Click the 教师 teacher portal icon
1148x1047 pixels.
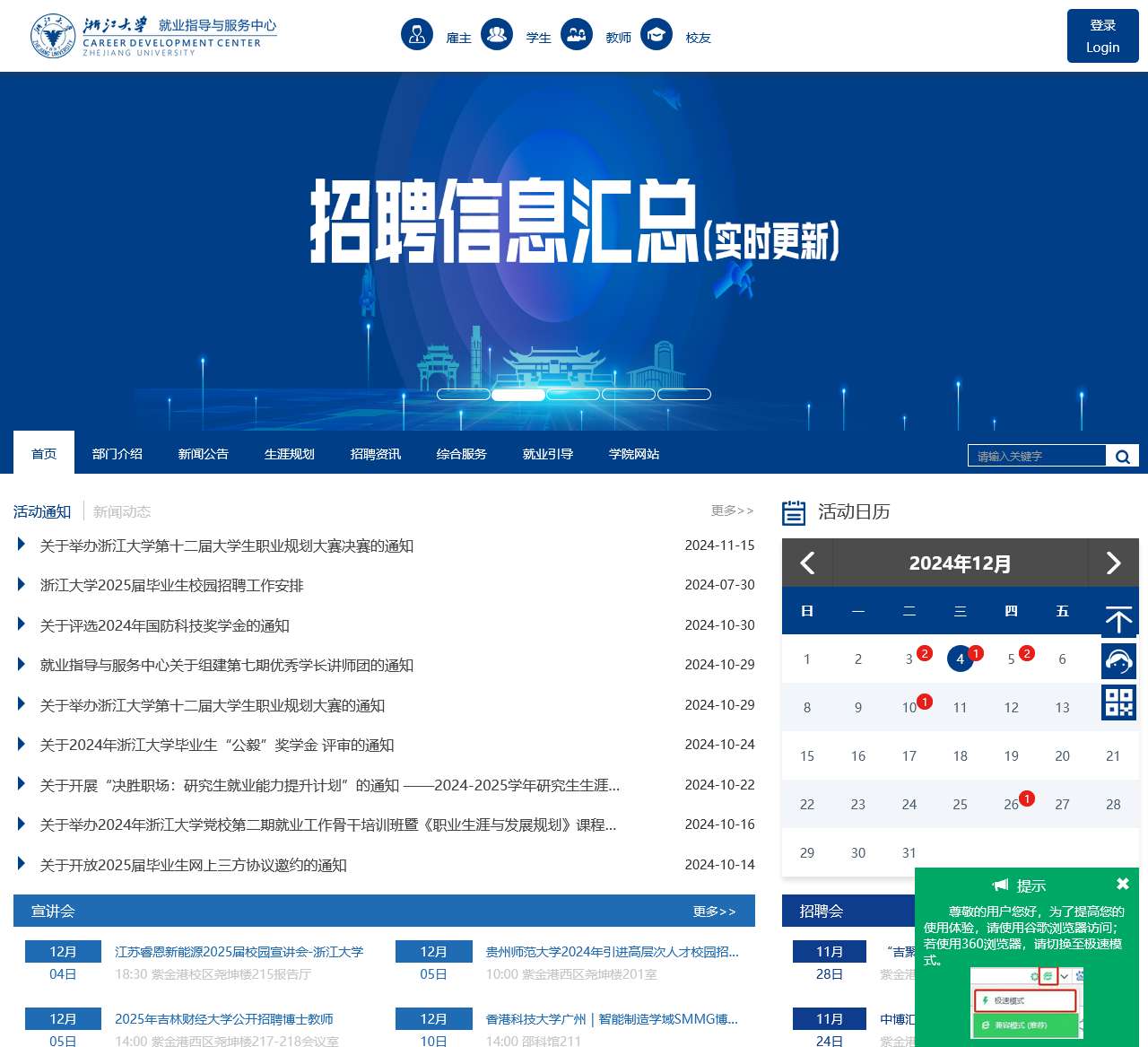click(x=578, y=34)
